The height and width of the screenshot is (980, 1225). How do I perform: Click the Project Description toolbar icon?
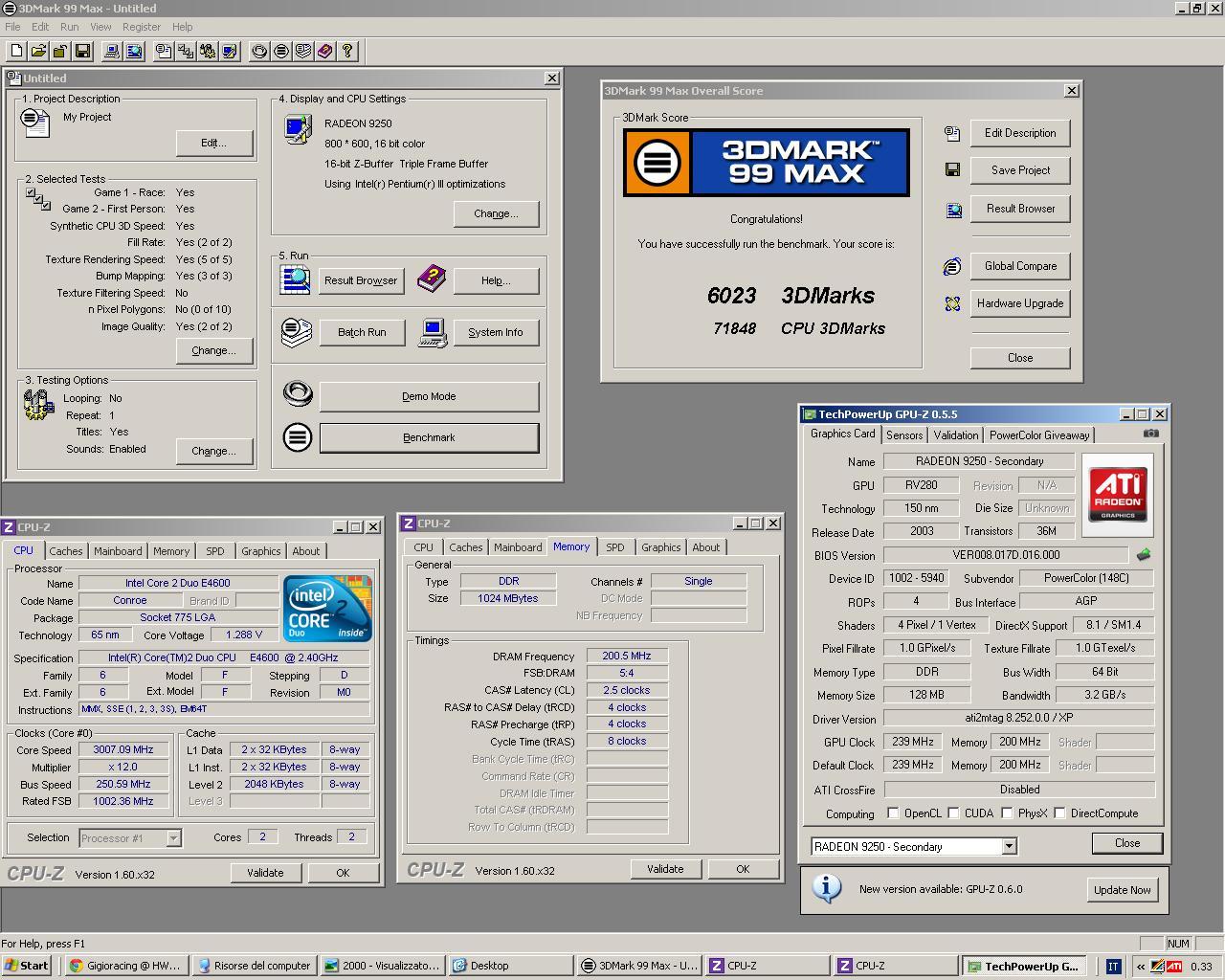point(164,51)
